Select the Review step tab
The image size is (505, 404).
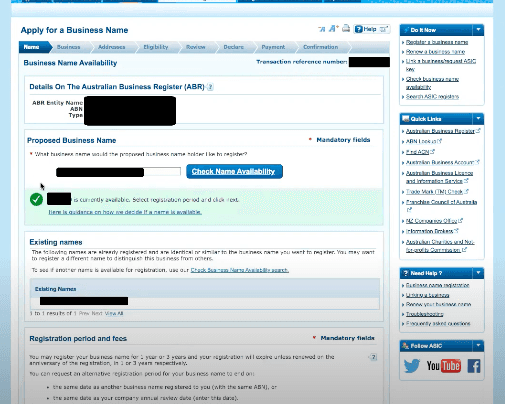(x=196, y=47)
